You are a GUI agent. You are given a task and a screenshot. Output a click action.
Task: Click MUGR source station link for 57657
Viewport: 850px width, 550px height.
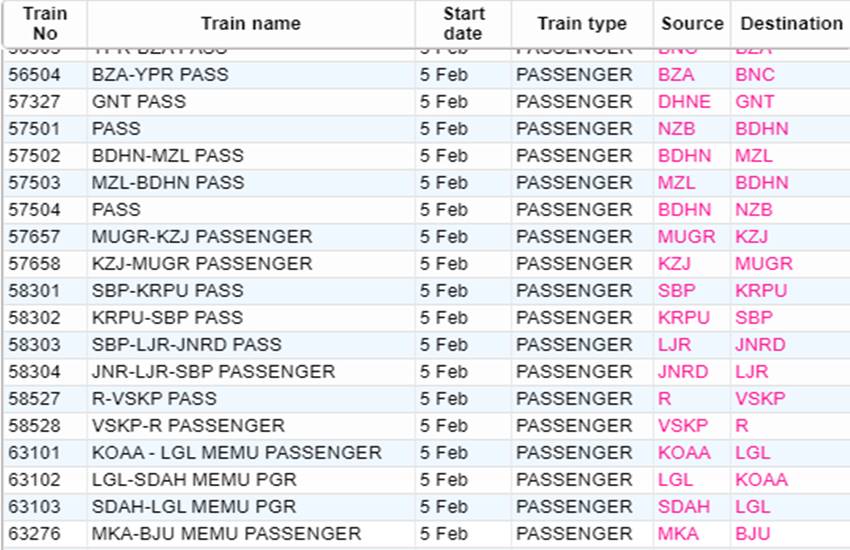coord(686,237)
